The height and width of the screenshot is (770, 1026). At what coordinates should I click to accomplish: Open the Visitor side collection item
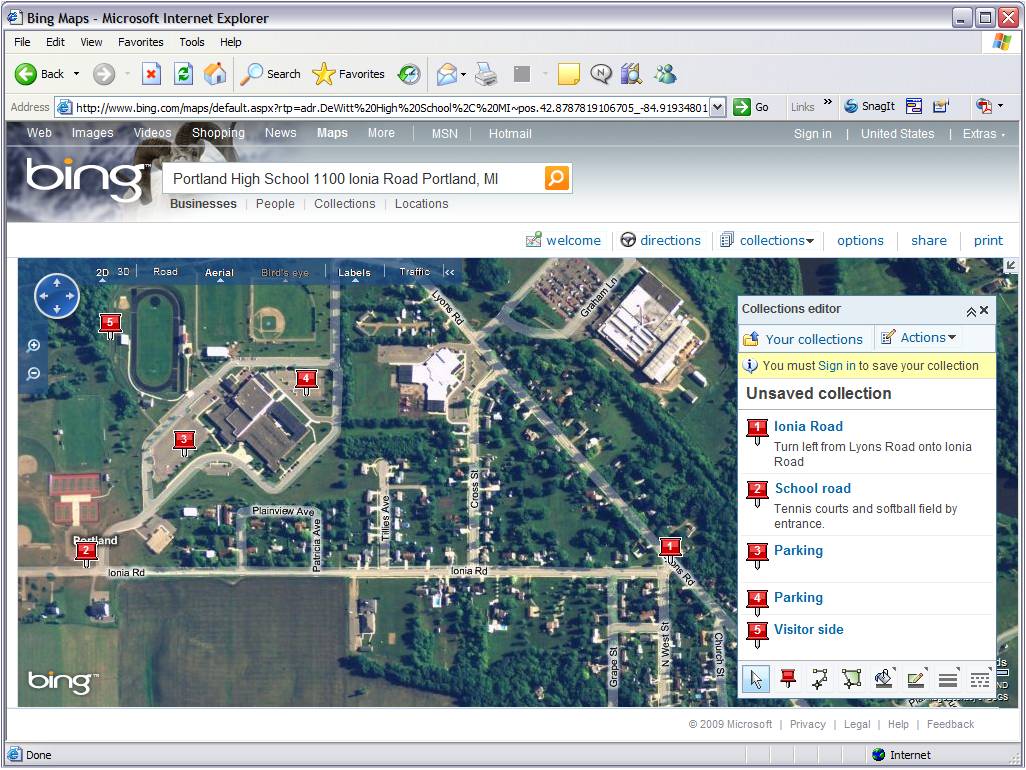pos(809,629)
